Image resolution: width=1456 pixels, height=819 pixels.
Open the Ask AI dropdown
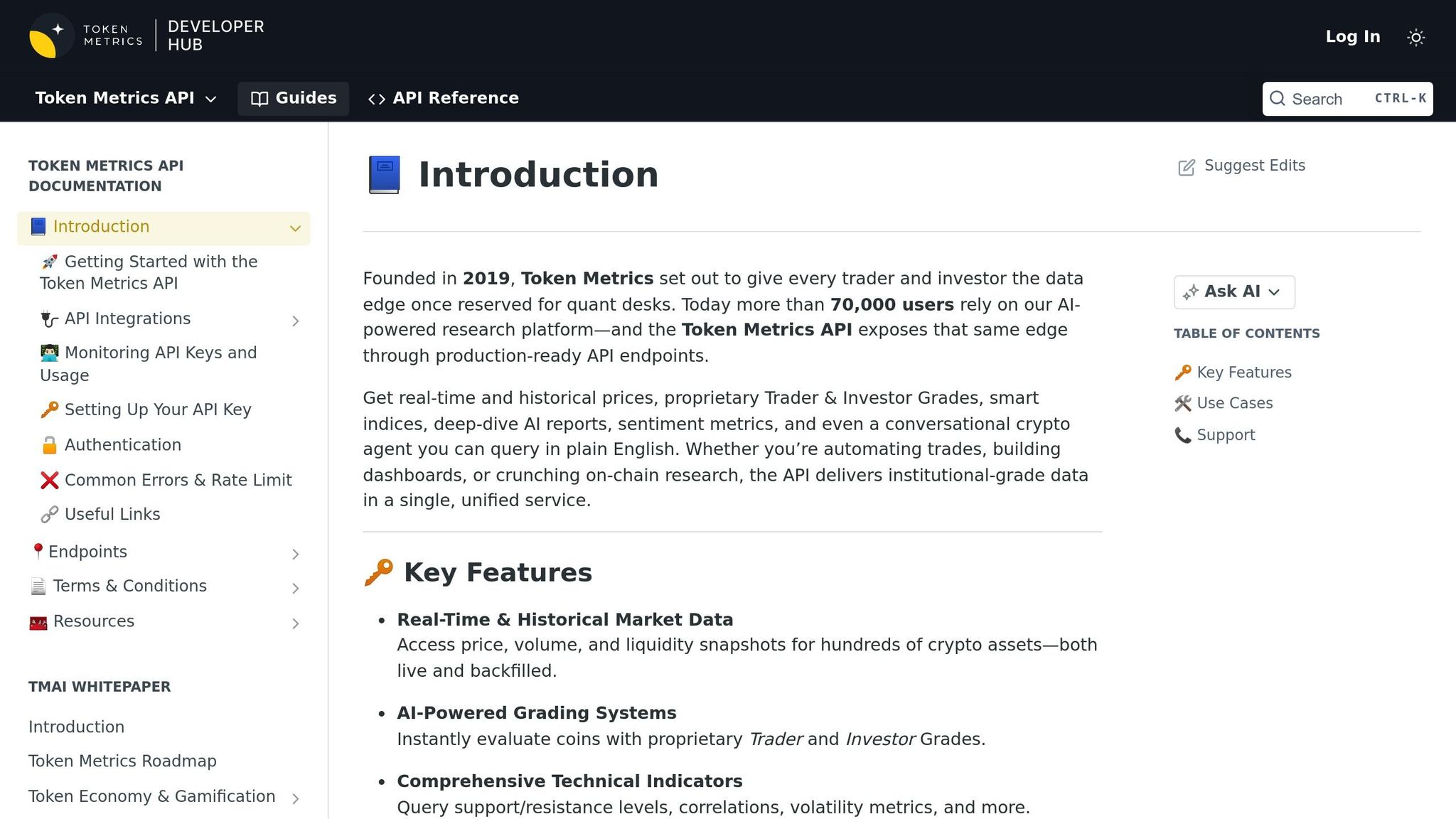click(x=1233, y=291)
